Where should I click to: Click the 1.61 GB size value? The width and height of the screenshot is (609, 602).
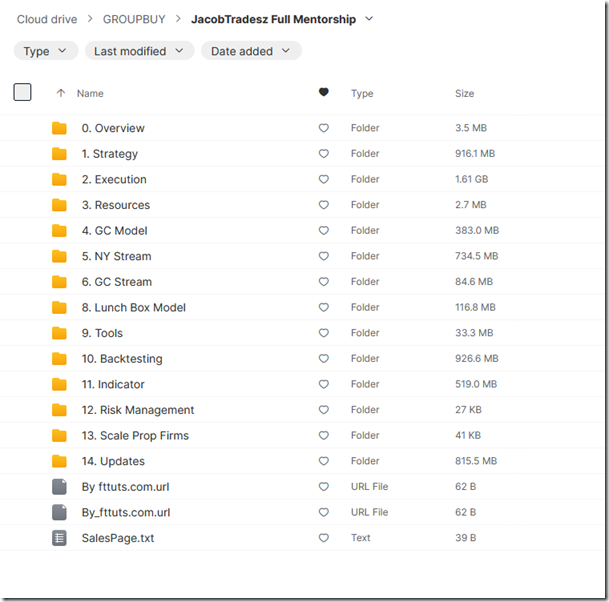point(472,179)
